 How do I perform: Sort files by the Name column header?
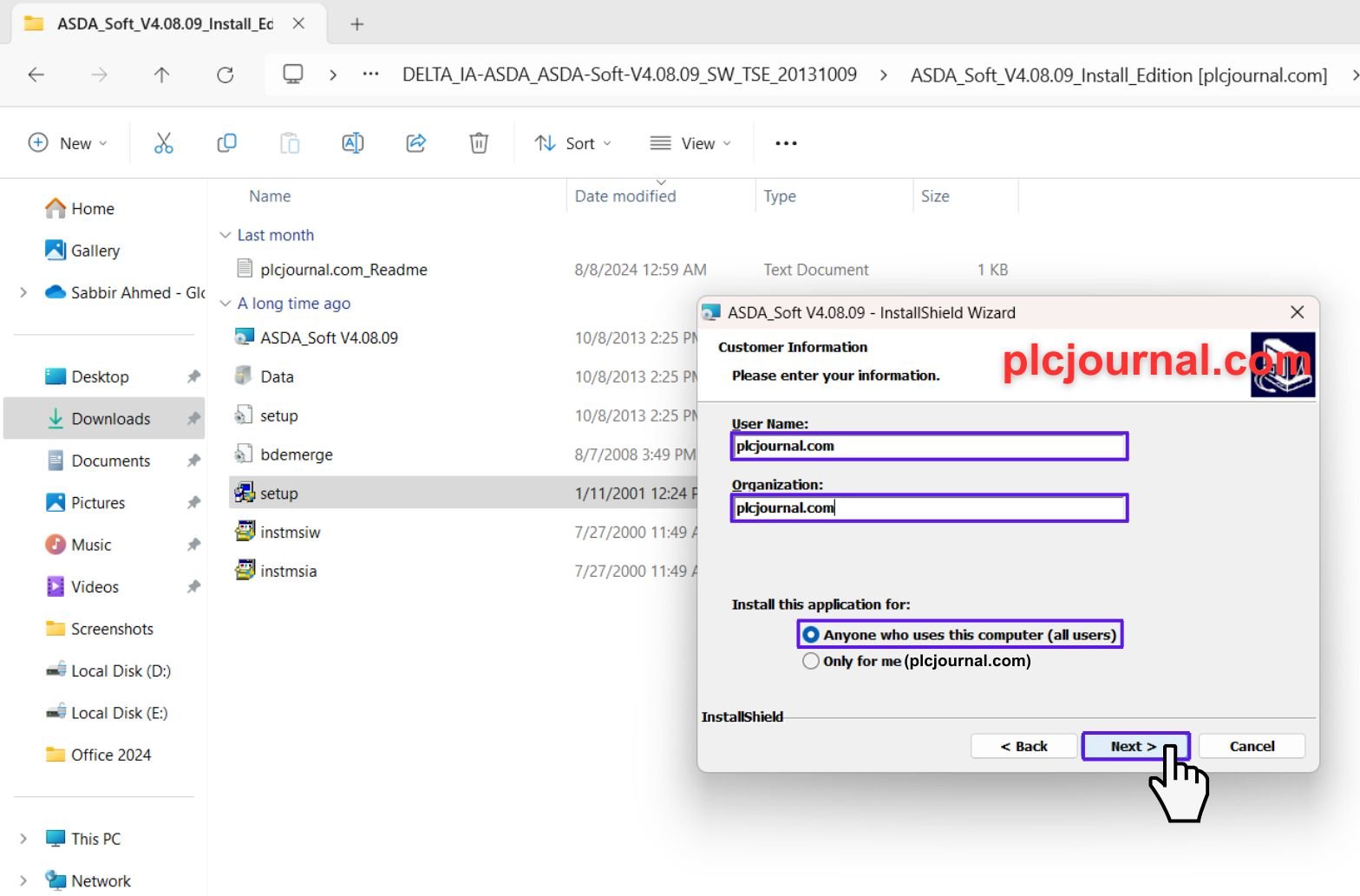270,197
